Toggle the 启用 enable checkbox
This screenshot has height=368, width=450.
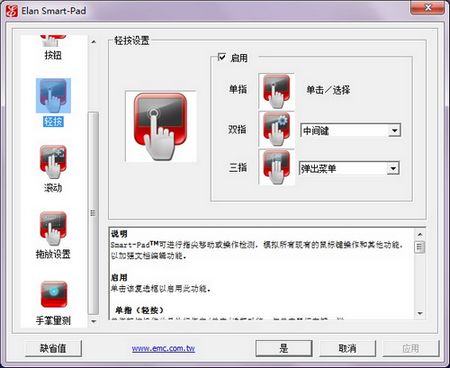[x=222, y=57]
